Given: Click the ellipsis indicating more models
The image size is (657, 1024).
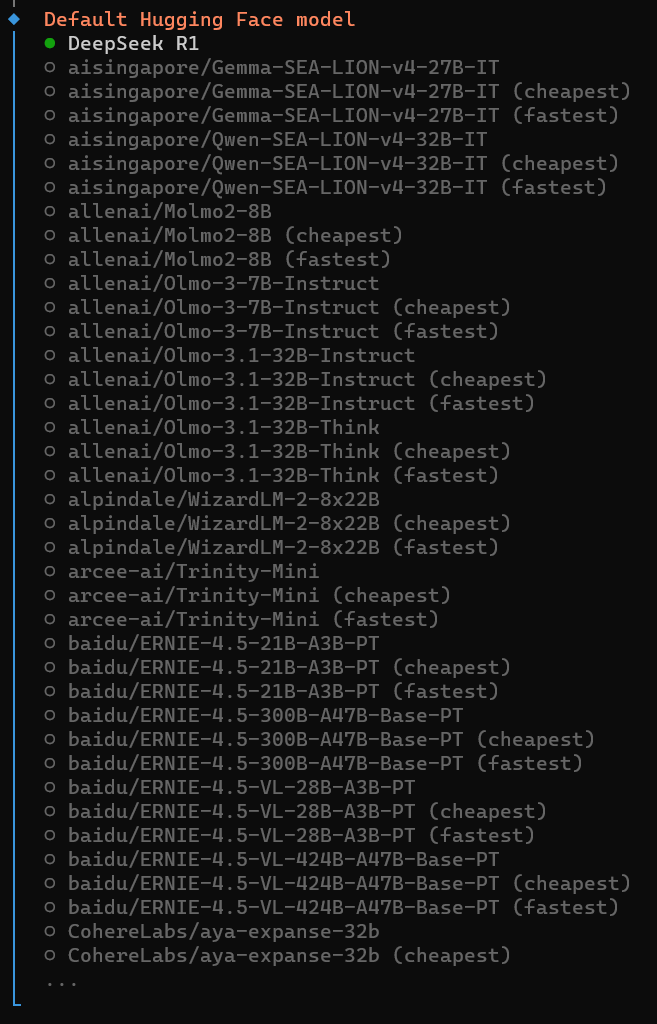Looking at the screenshot, I should click(x=61, y=981).
